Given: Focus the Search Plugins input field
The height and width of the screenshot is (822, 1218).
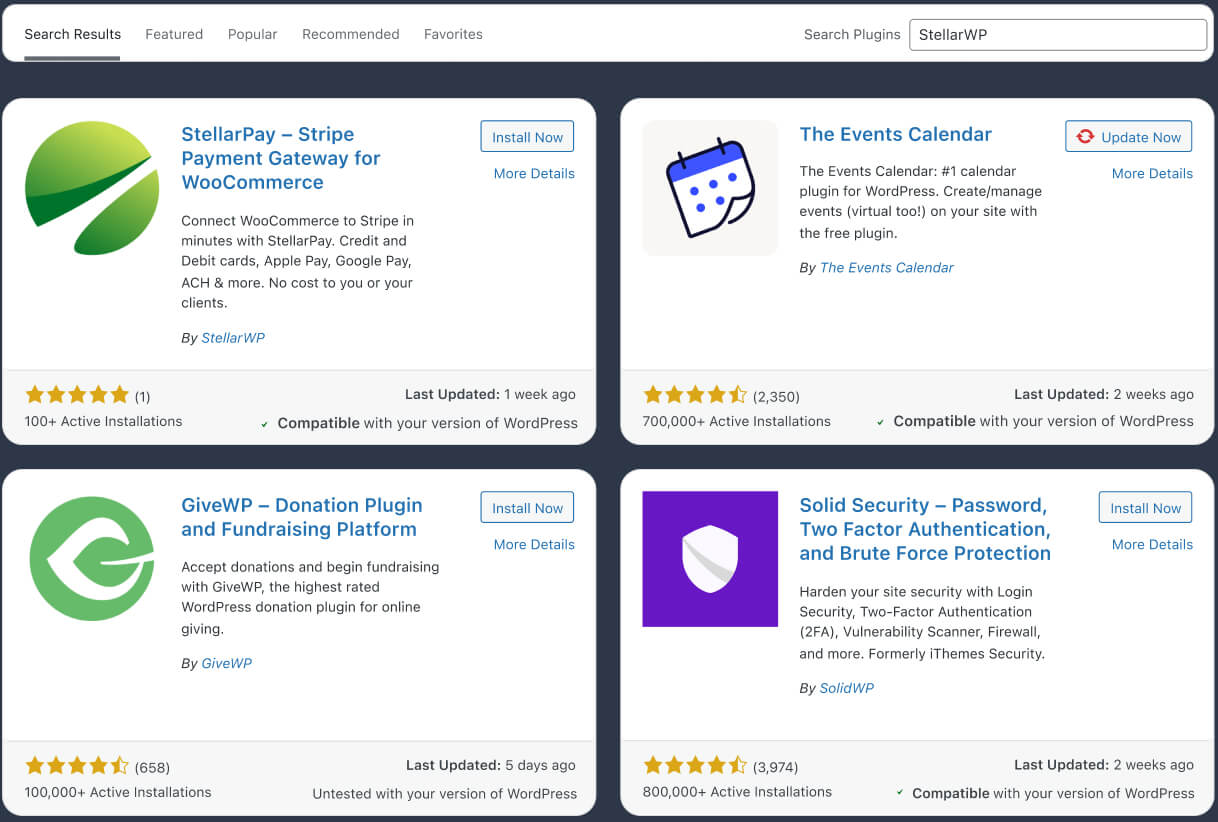Looking at the screenshot, I should [1057, 34].
